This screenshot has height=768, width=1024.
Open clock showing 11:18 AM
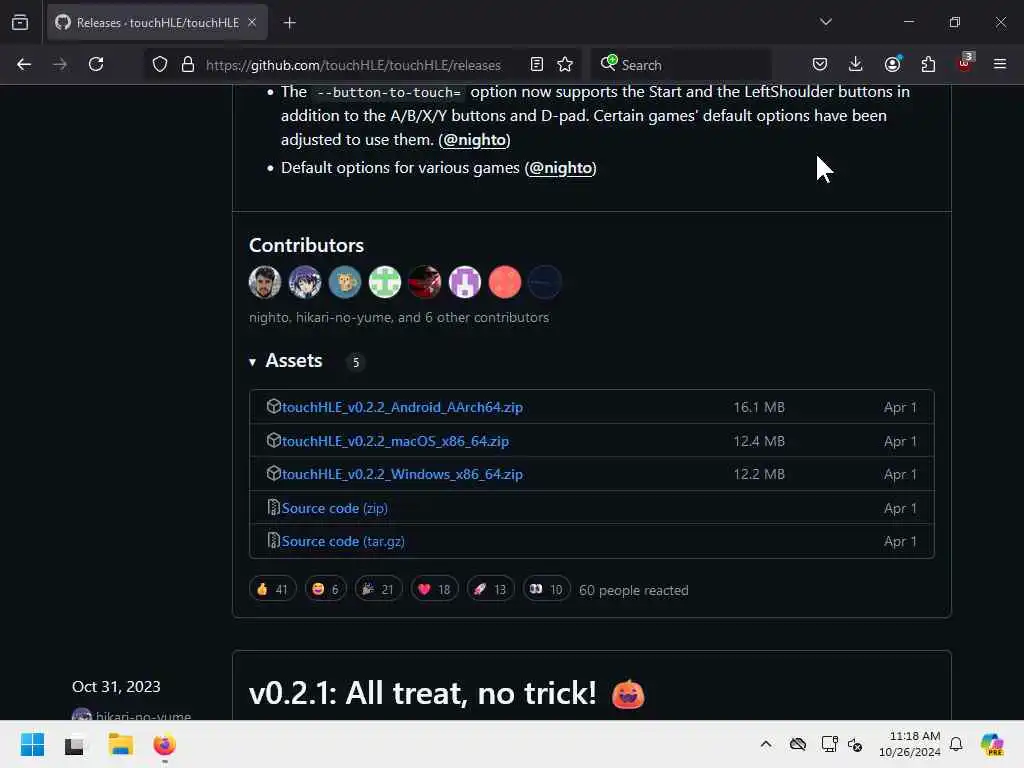910,744
